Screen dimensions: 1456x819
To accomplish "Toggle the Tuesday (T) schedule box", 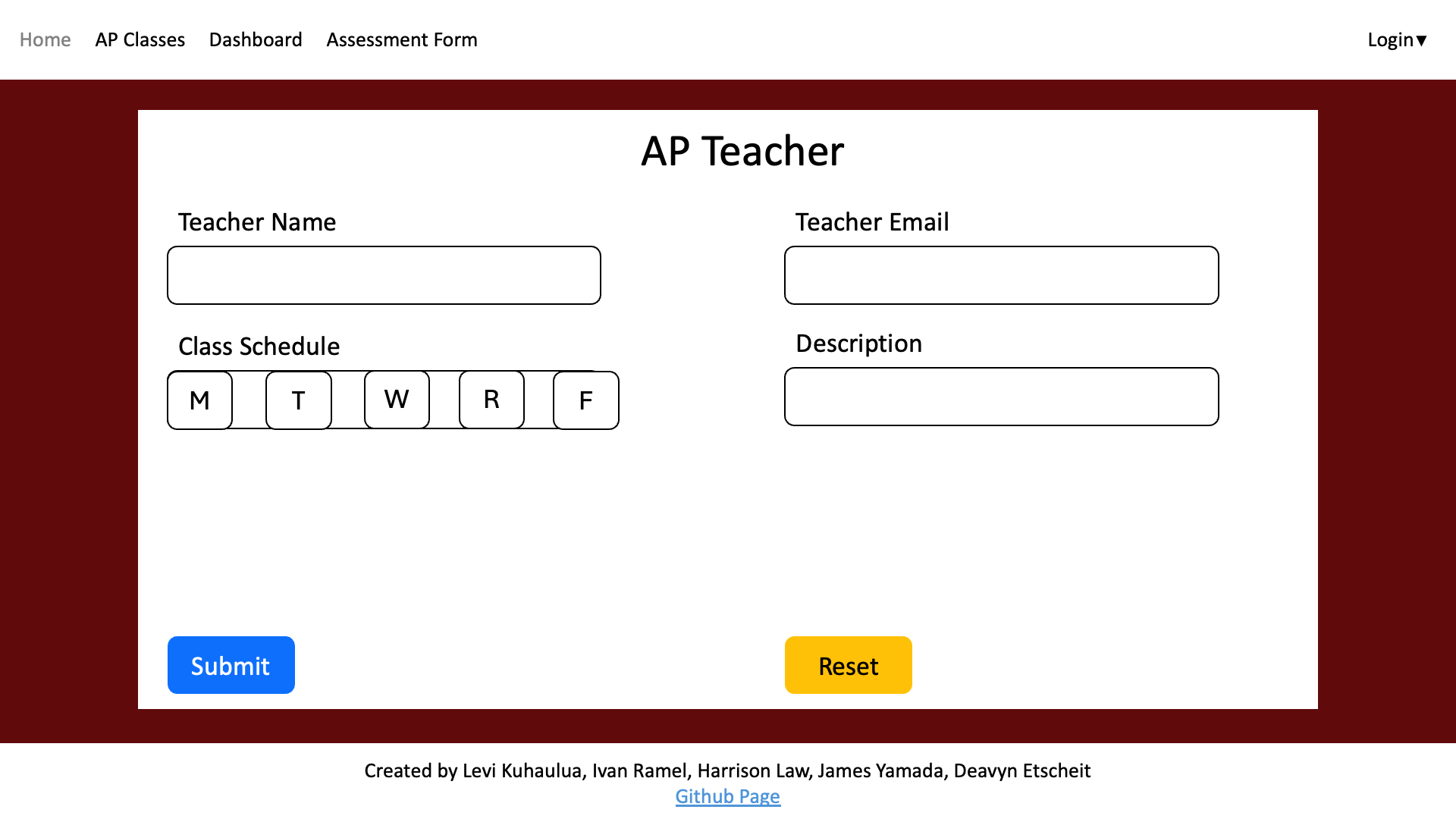I will pos(298,400).
